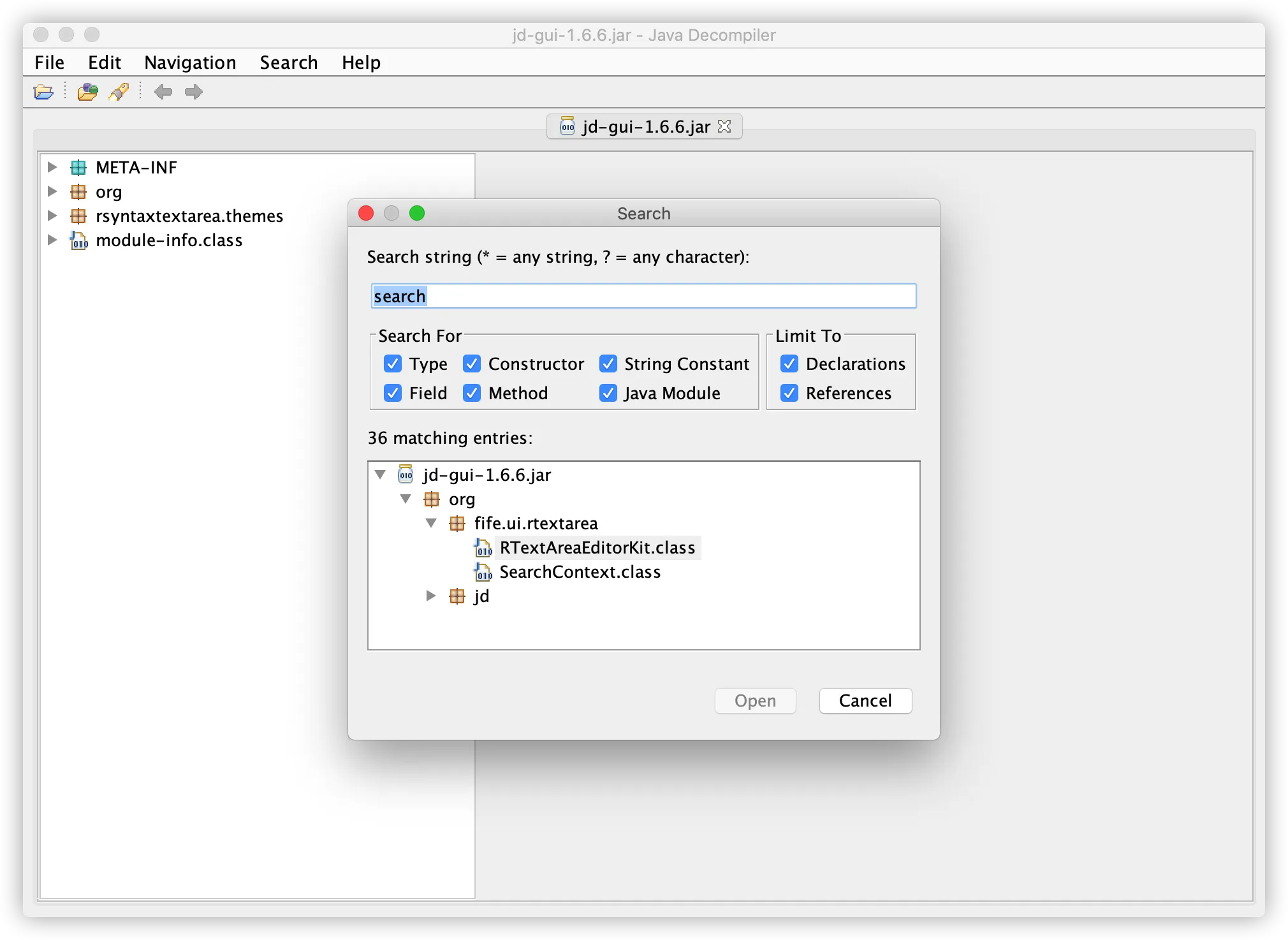Click the Backward navigation arrow icon
Screen dimensions: 1288x940
pyautogui.click(x=163, y=92)
